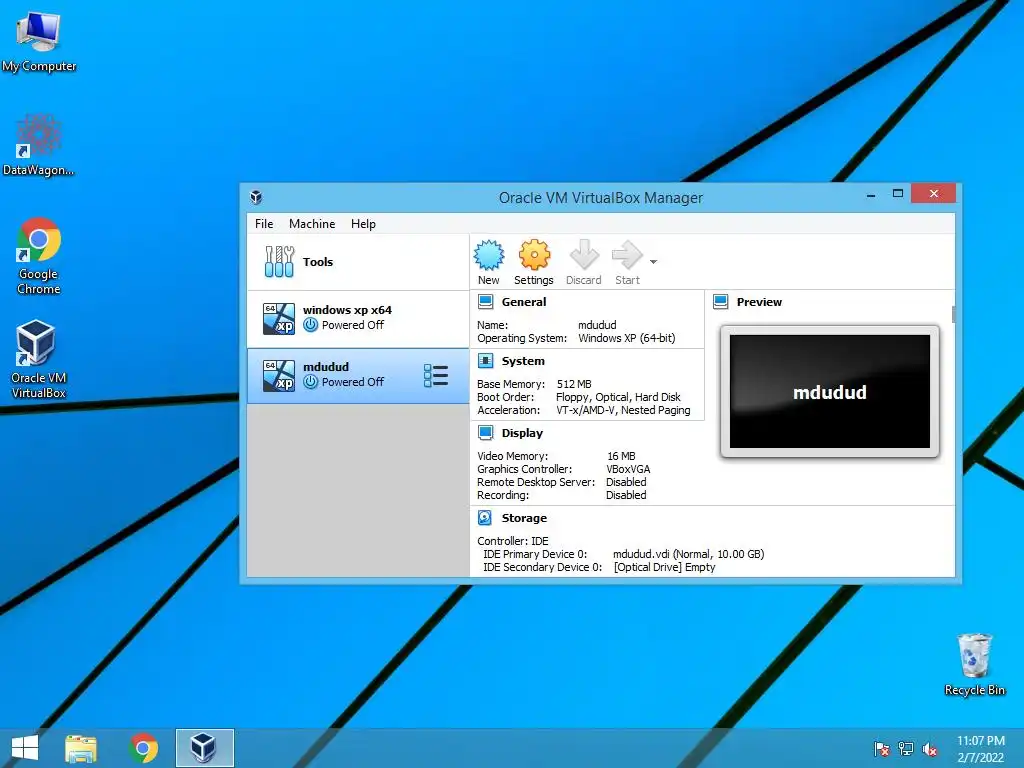1024x768 pixels.
Task: Click the [Optical Drive] Empty entry
Action: [665, 567]
